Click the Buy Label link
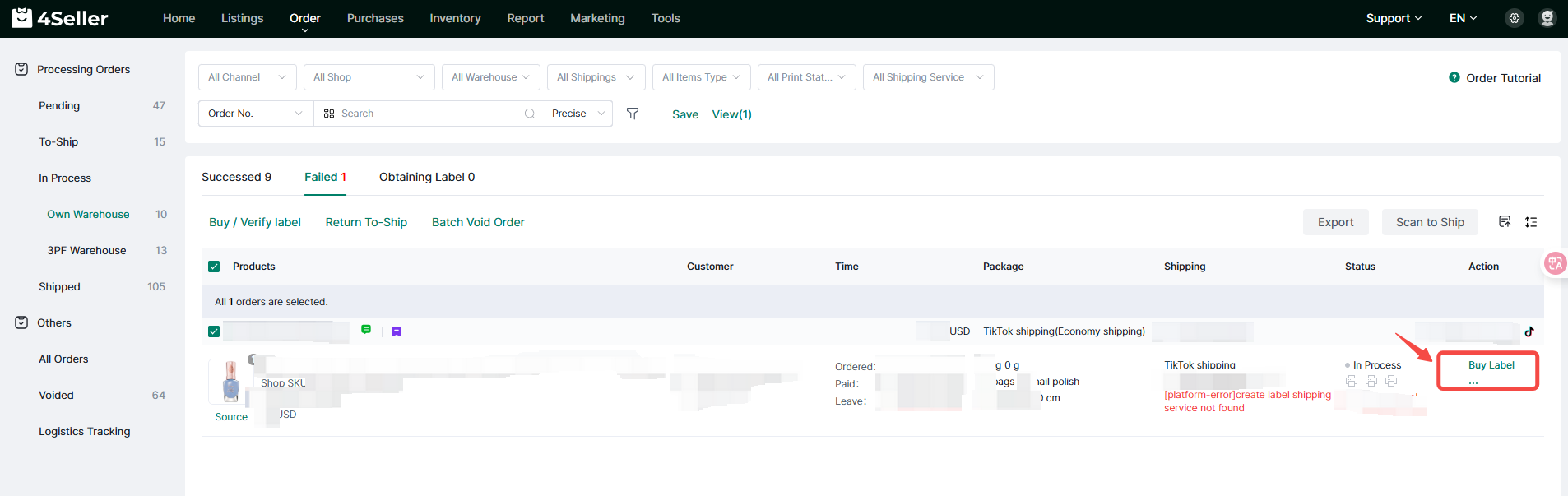Screen dimensions: 1568x496 click(x=1491, y=365)
